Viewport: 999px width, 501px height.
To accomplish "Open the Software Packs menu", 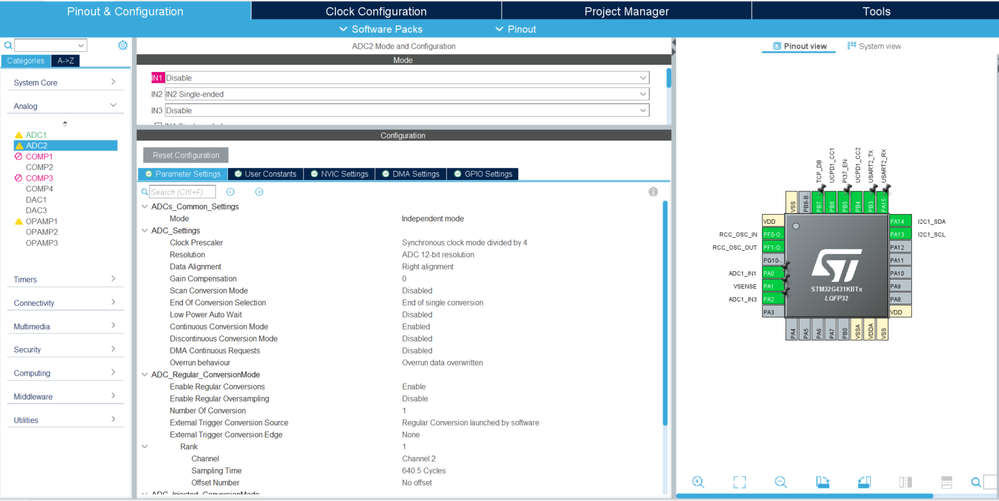I will 380,29.
